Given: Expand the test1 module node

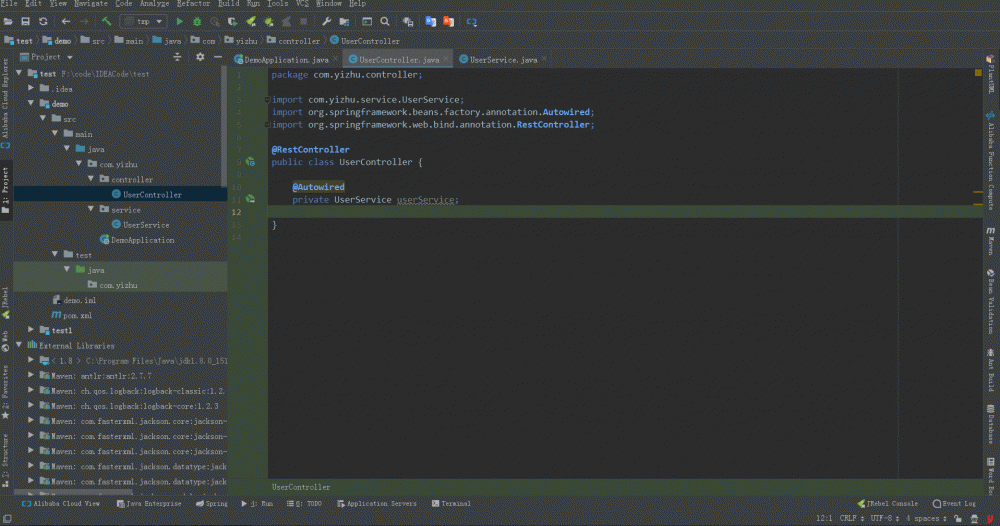Looking at the screenshot, I should 31,330.
